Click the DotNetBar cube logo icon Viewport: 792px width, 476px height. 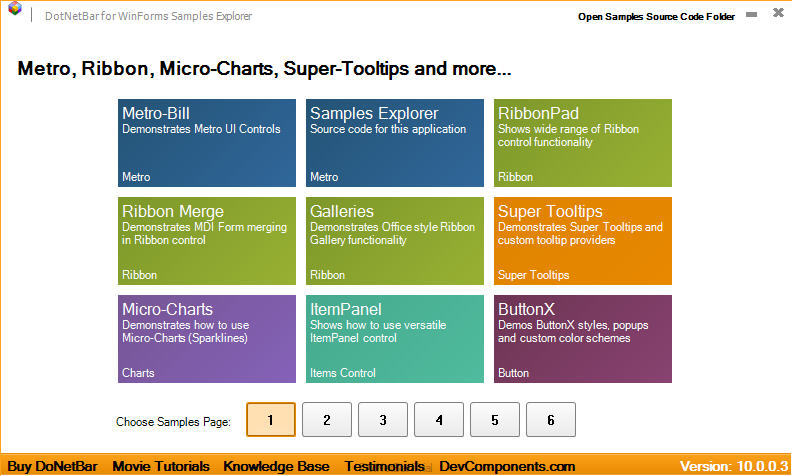pos(15,9)
